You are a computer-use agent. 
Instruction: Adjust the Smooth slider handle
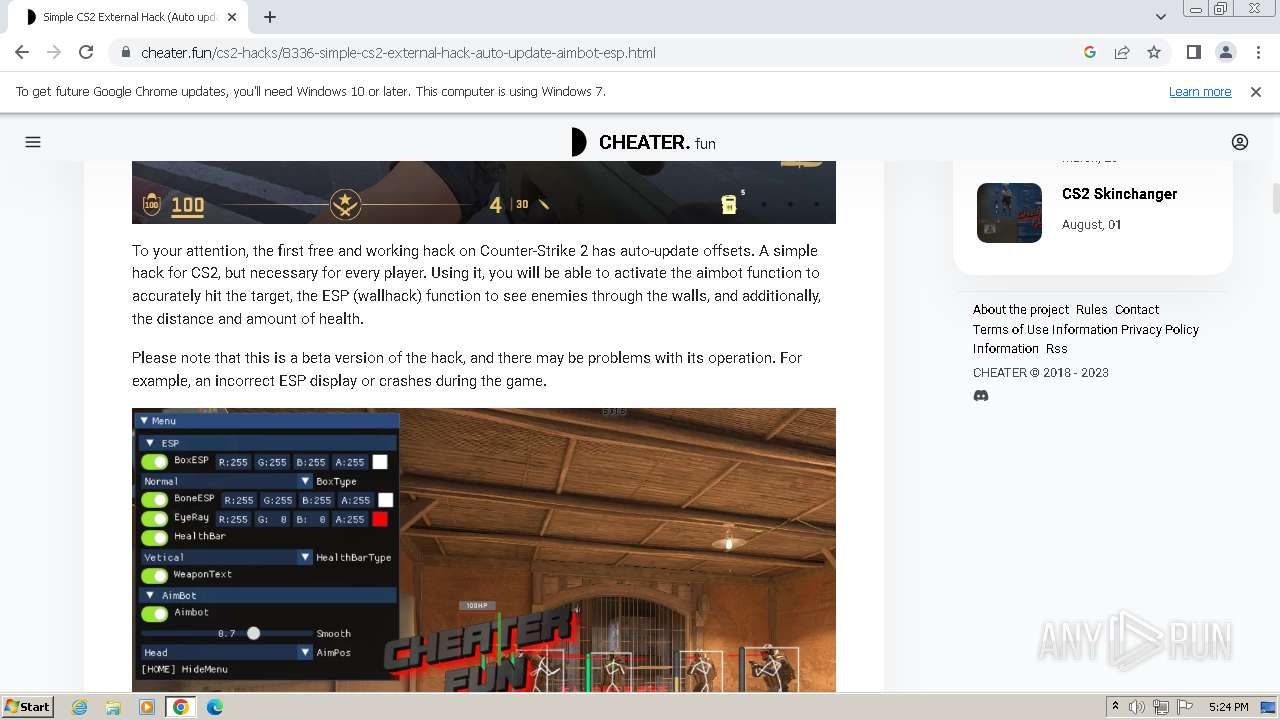click(253, 633)
